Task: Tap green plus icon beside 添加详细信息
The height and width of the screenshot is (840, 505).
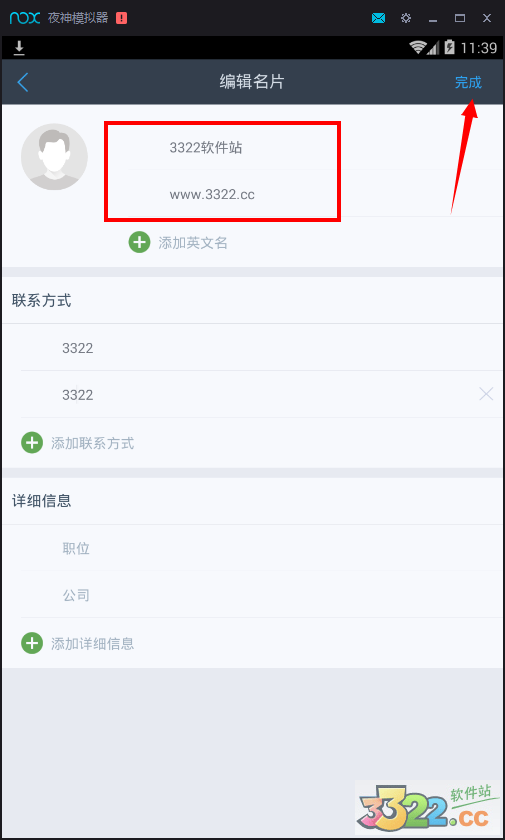Action: click(x=32, y=643)
